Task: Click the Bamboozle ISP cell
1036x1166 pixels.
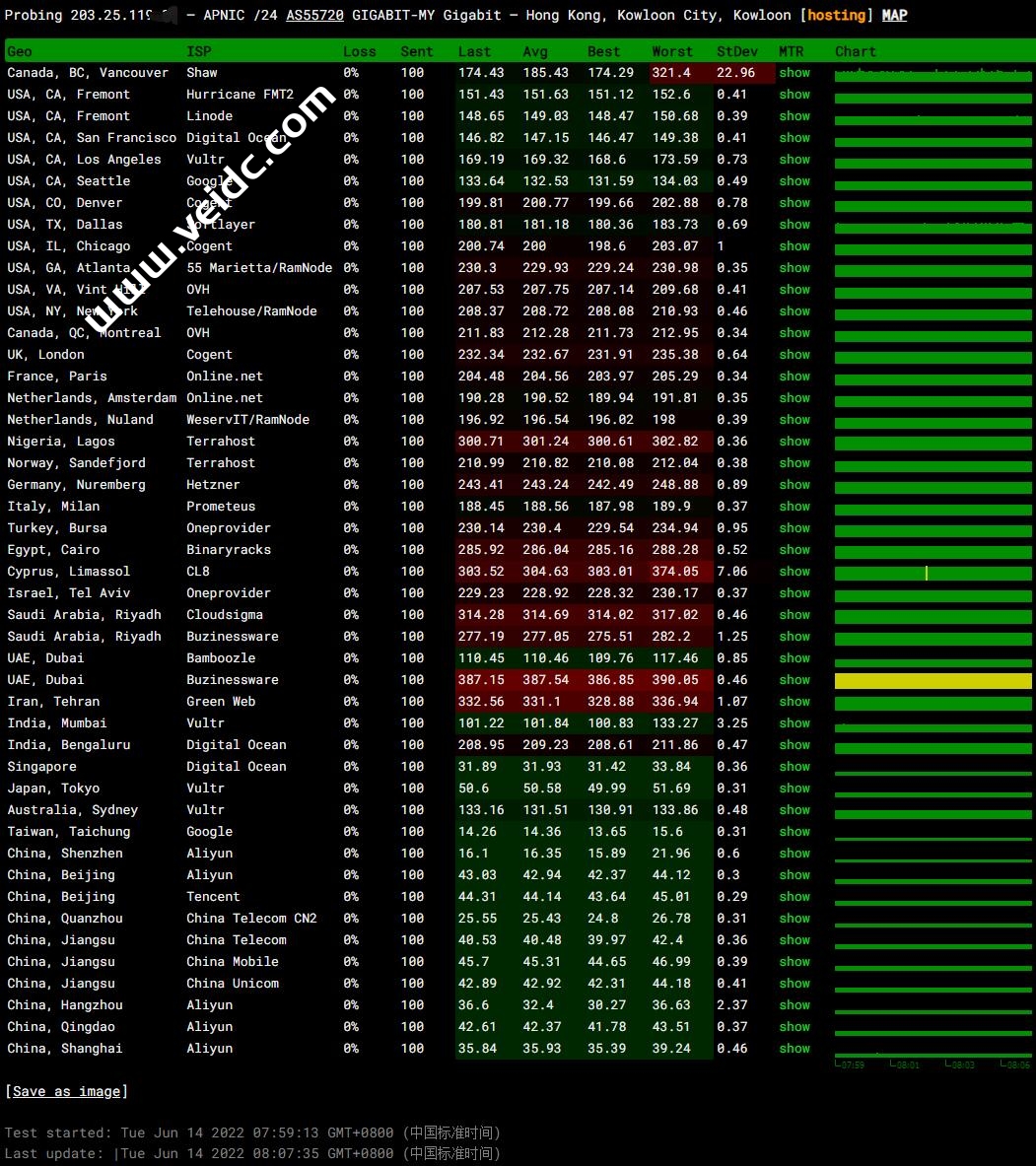Action: [x=221, y=658]
